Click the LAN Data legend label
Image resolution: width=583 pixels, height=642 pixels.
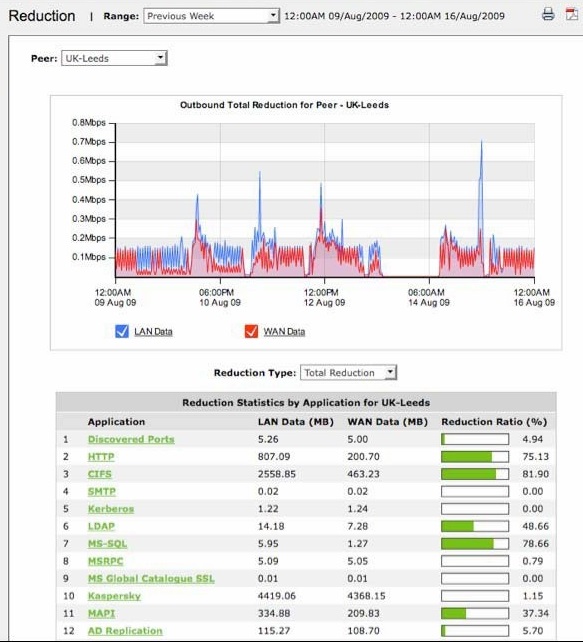coord(153,332)
